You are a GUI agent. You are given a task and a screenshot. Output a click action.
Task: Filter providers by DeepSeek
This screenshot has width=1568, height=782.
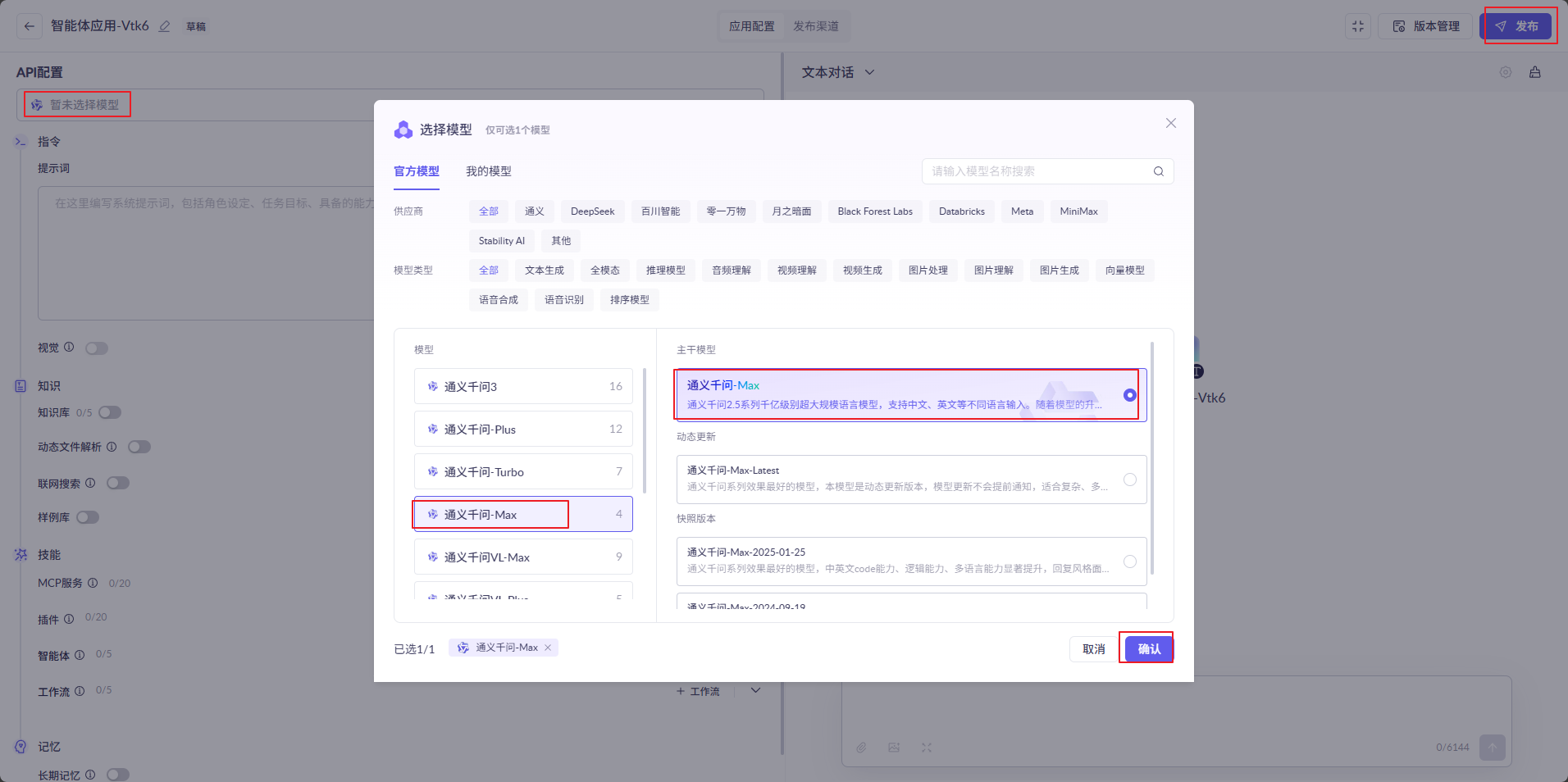[x=592, y=211]
